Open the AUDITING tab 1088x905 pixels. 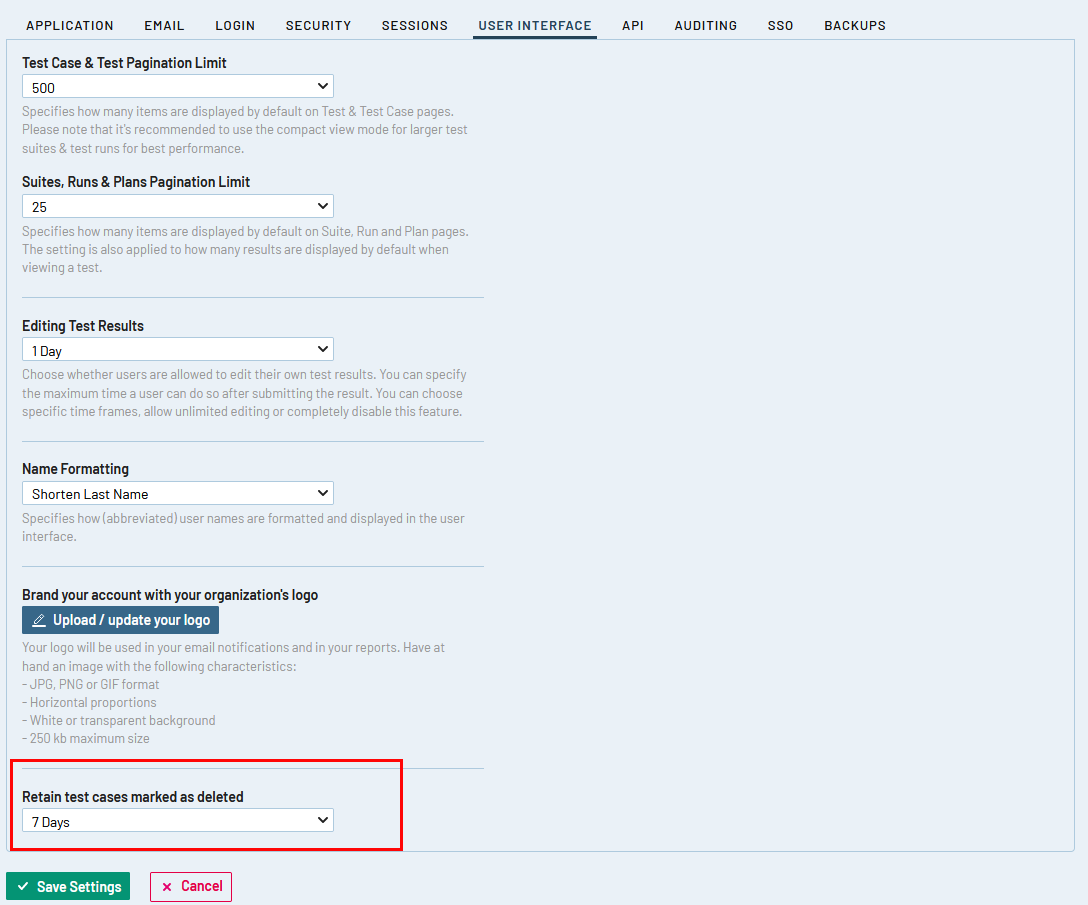[705, 25]
